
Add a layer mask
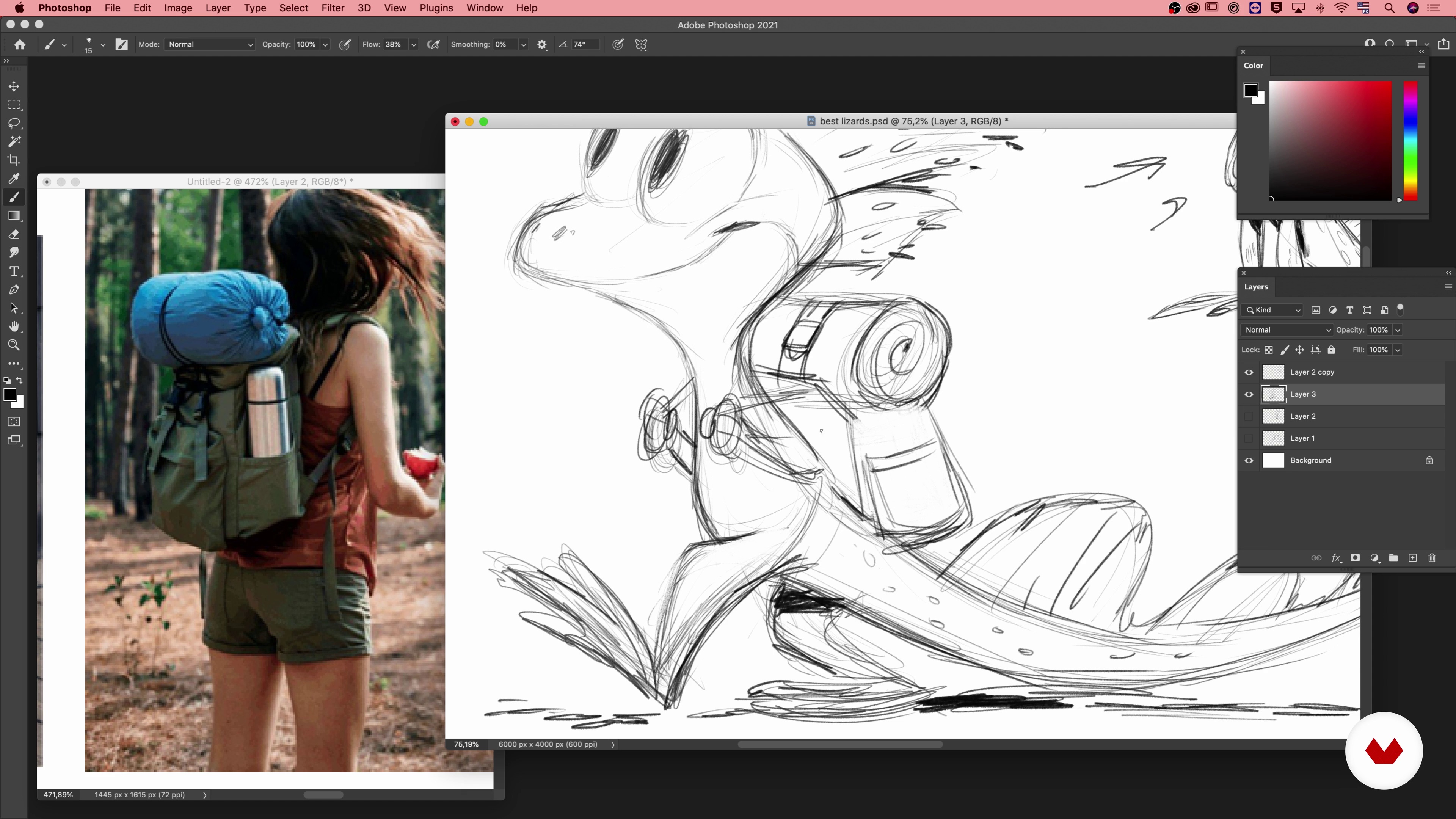point(1355,558)
